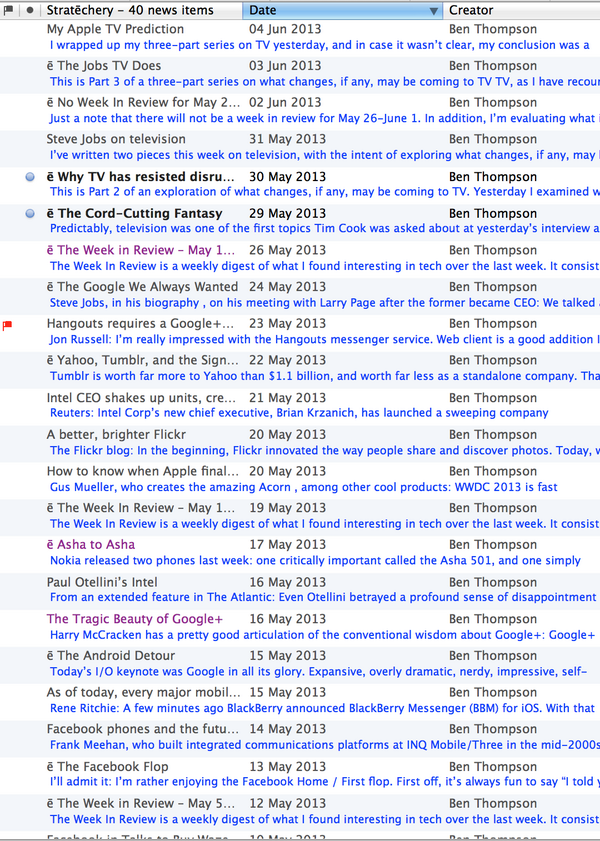Click Ben Thompson creator on Asha to Asha row
The width and height of the screenshot is (600, 841).
click(493, 544)
